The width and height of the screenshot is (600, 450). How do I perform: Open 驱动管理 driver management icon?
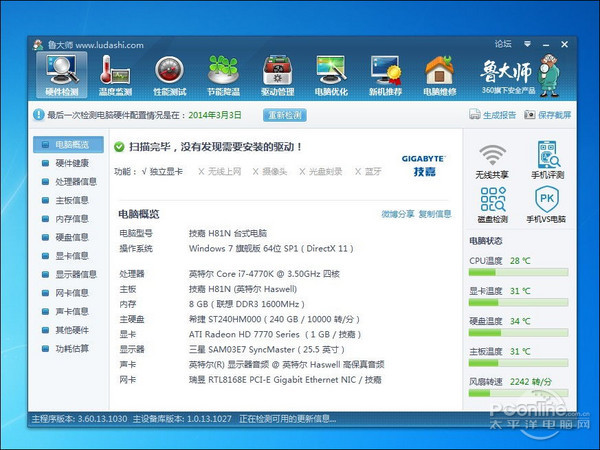click(277, 75)
